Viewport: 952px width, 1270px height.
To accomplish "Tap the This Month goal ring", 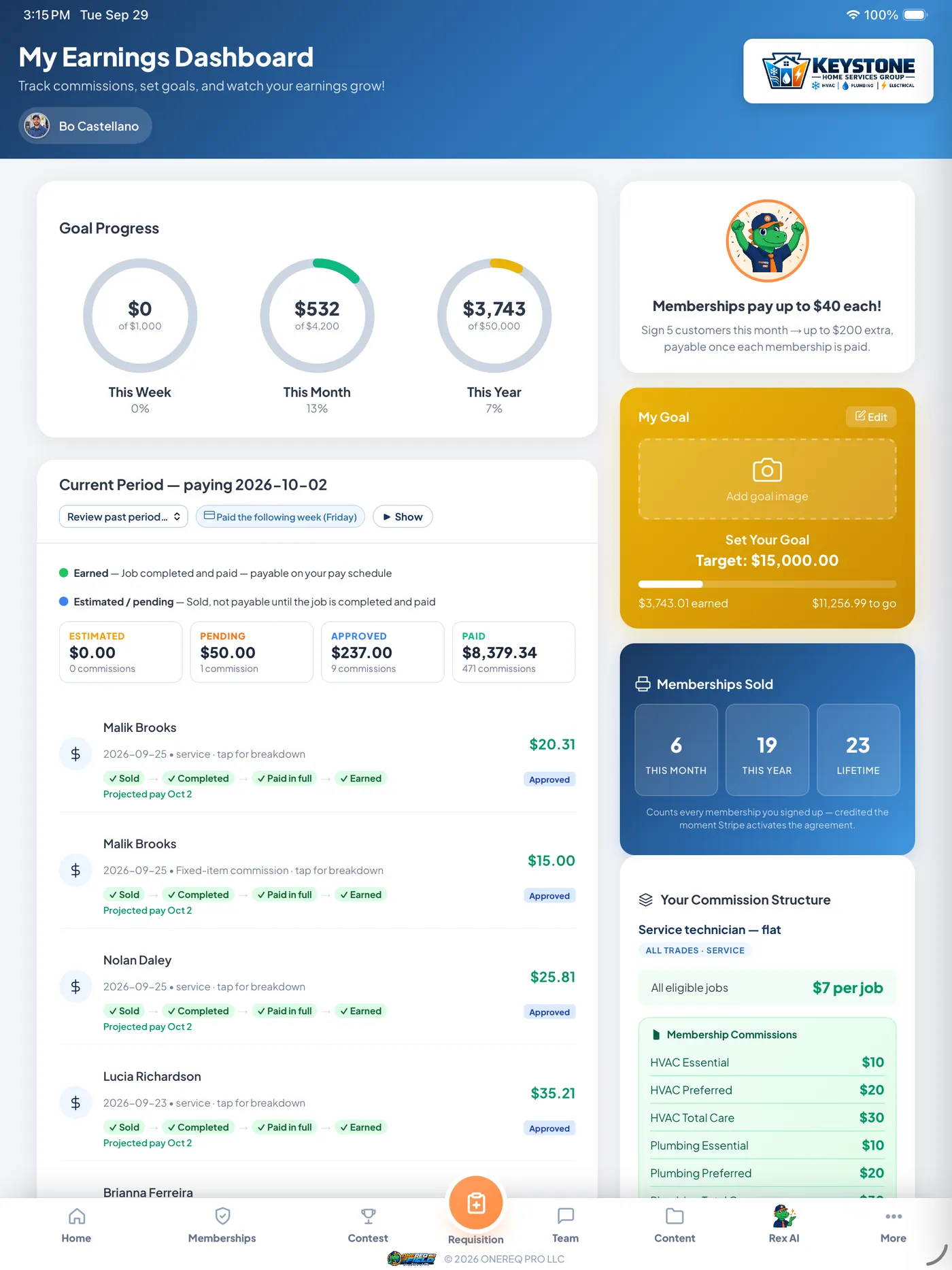I will 317,316.
